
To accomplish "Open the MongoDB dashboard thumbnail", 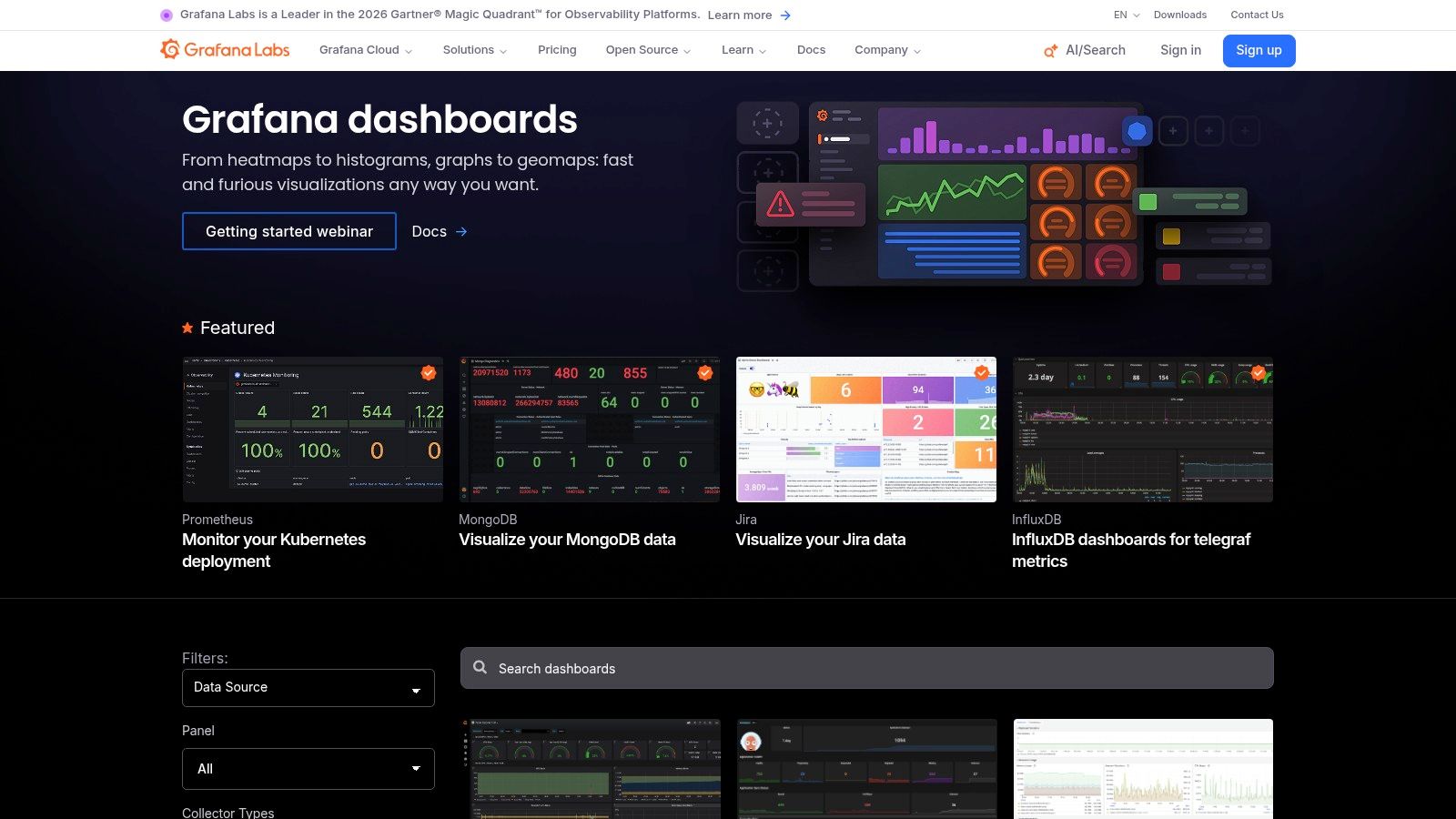I will coord(590,430).
